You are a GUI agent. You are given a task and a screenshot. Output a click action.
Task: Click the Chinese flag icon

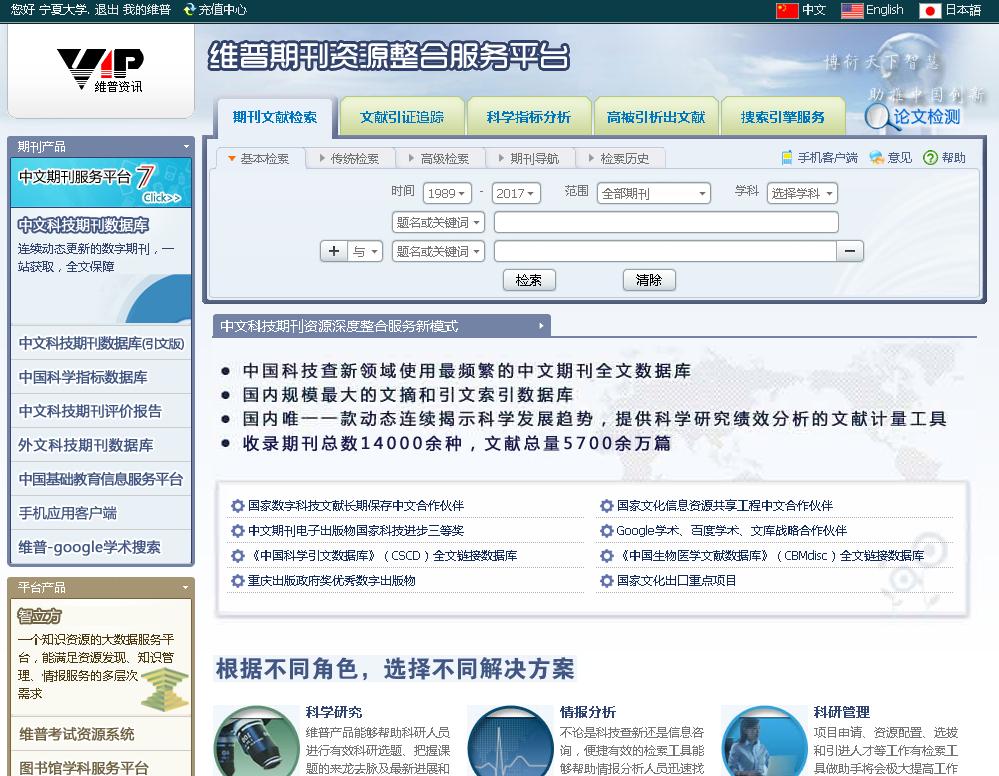(787, 10)
